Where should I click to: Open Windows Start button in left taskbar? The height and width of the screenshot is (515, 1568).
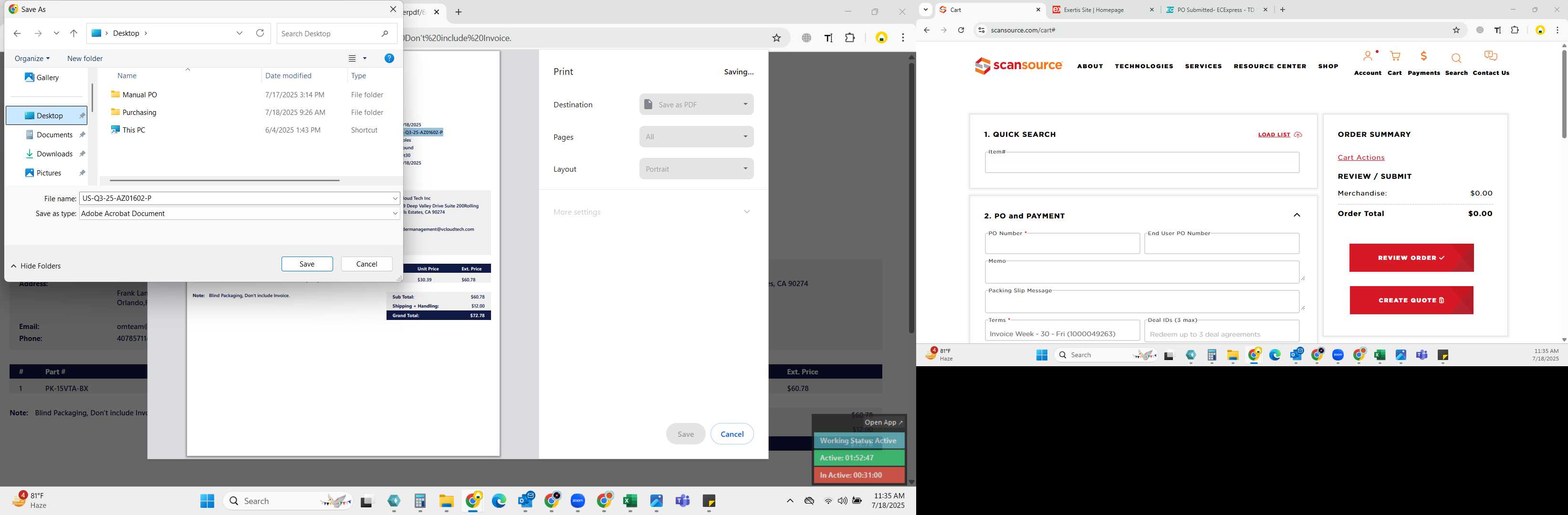[x=208, y=501]
